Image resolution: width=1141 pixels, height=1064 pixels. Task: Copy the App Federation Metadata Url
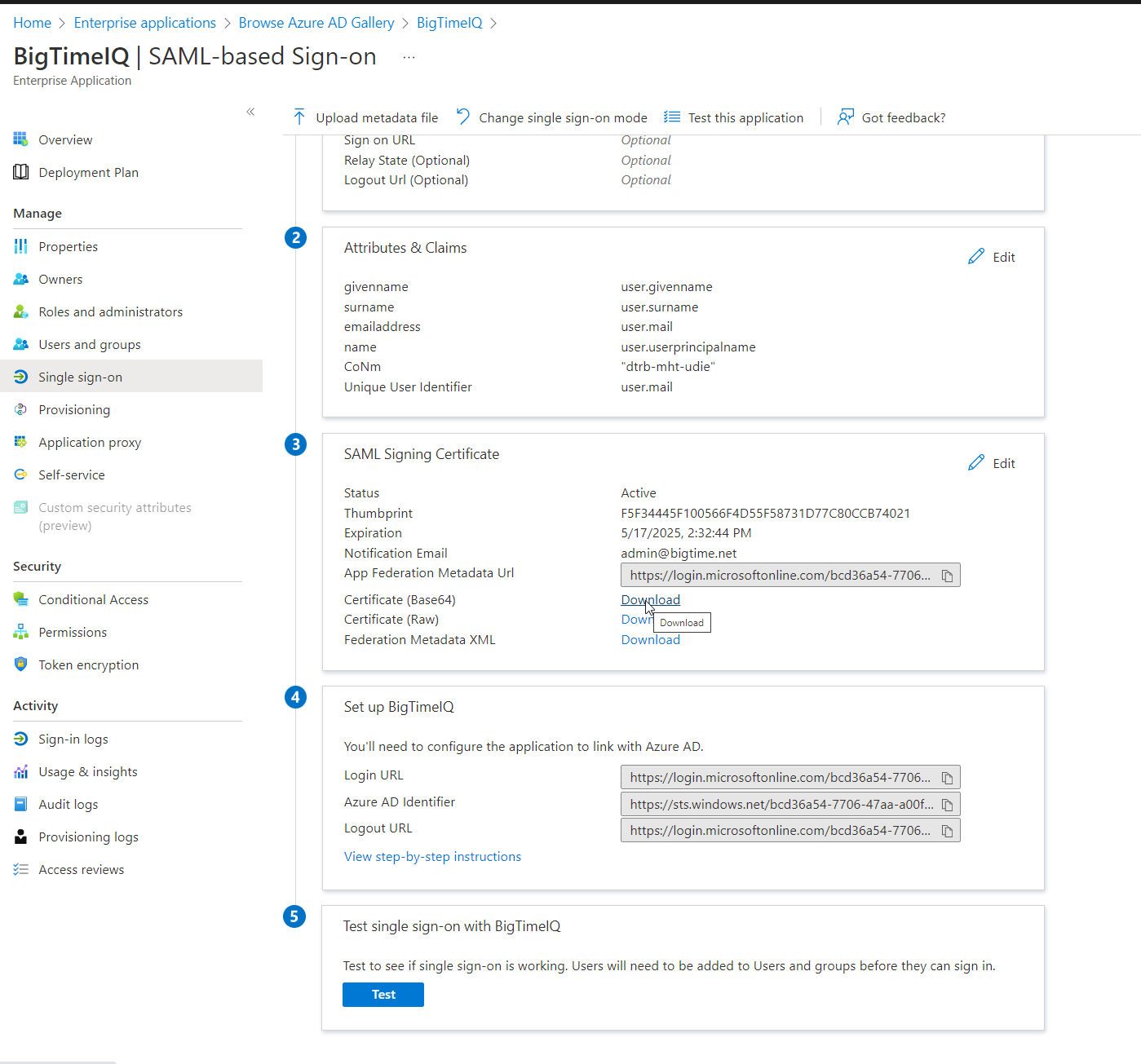point(947,576)
